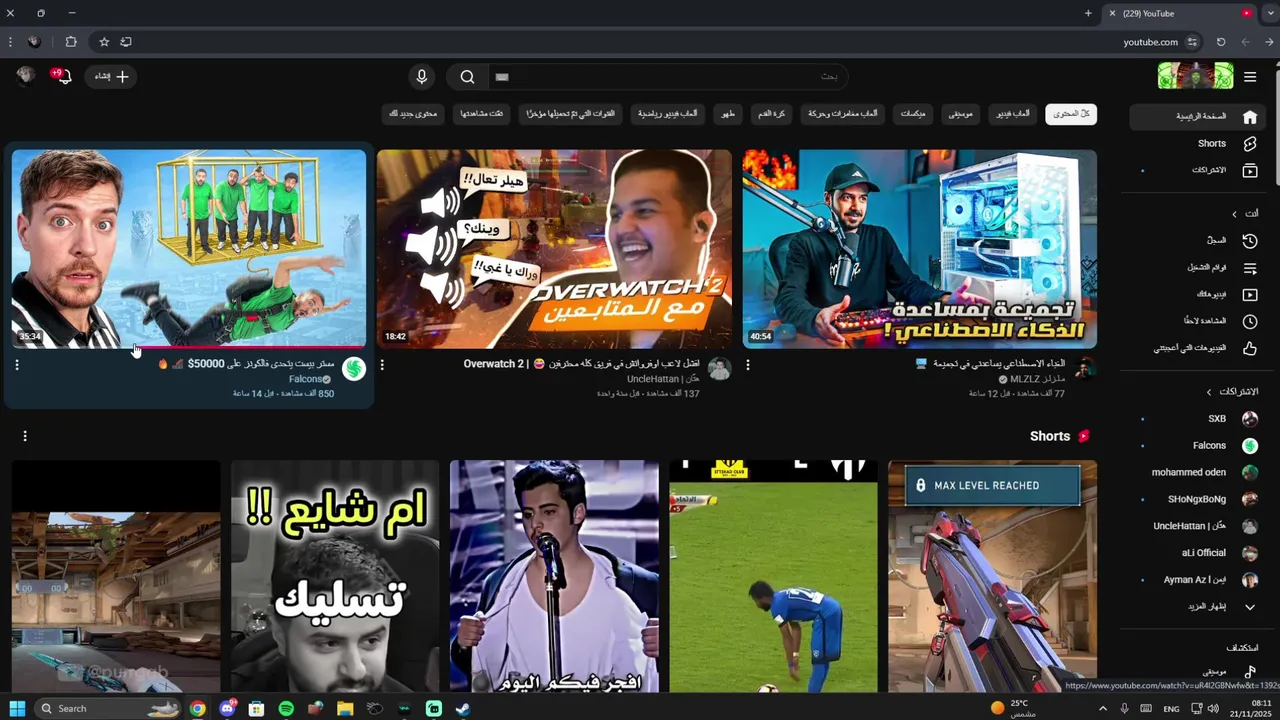Viewport: 1280px width, 720px height.
Task: Select the recently uploaded 'مؤخرًا' filter chip
Action: pos(571,114)
